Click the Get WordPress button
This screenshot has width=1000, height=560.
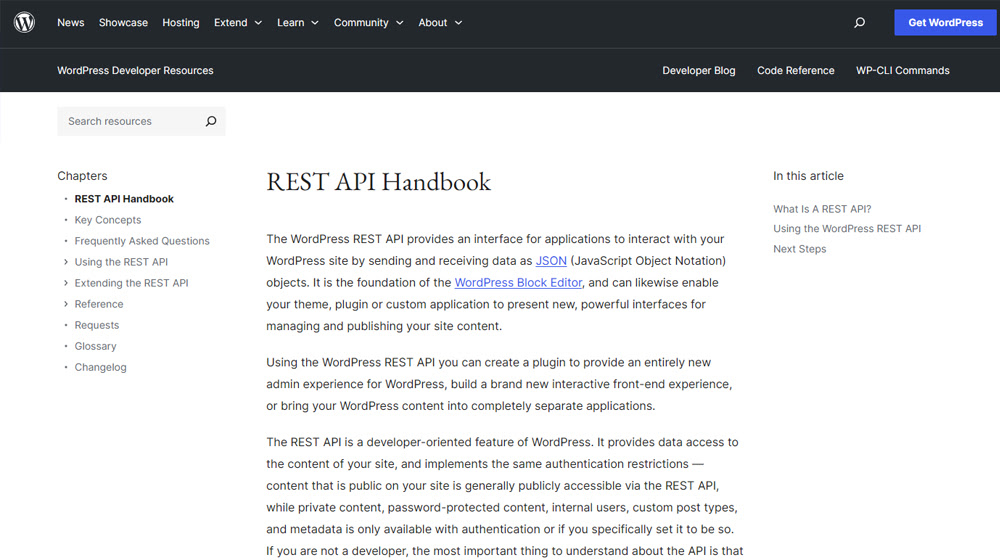tap(945, 22)
